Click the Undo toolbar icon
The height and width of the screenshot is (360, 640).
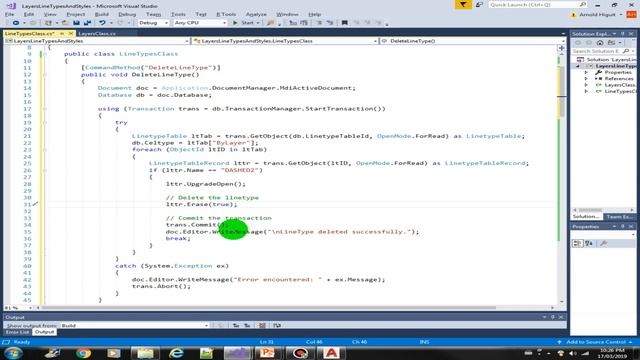pos(102,23)
